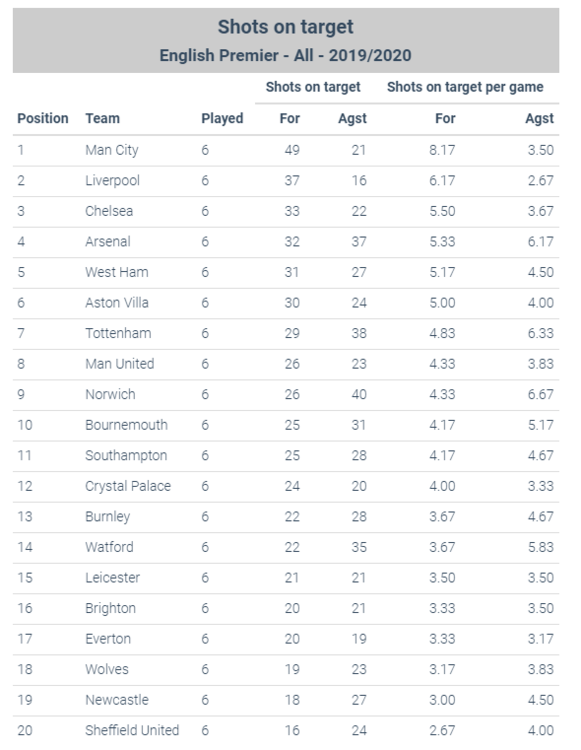Image resolution: width=581 pixels, height=750 pixels.
Task: Click the Played column header
Action: 222,118
